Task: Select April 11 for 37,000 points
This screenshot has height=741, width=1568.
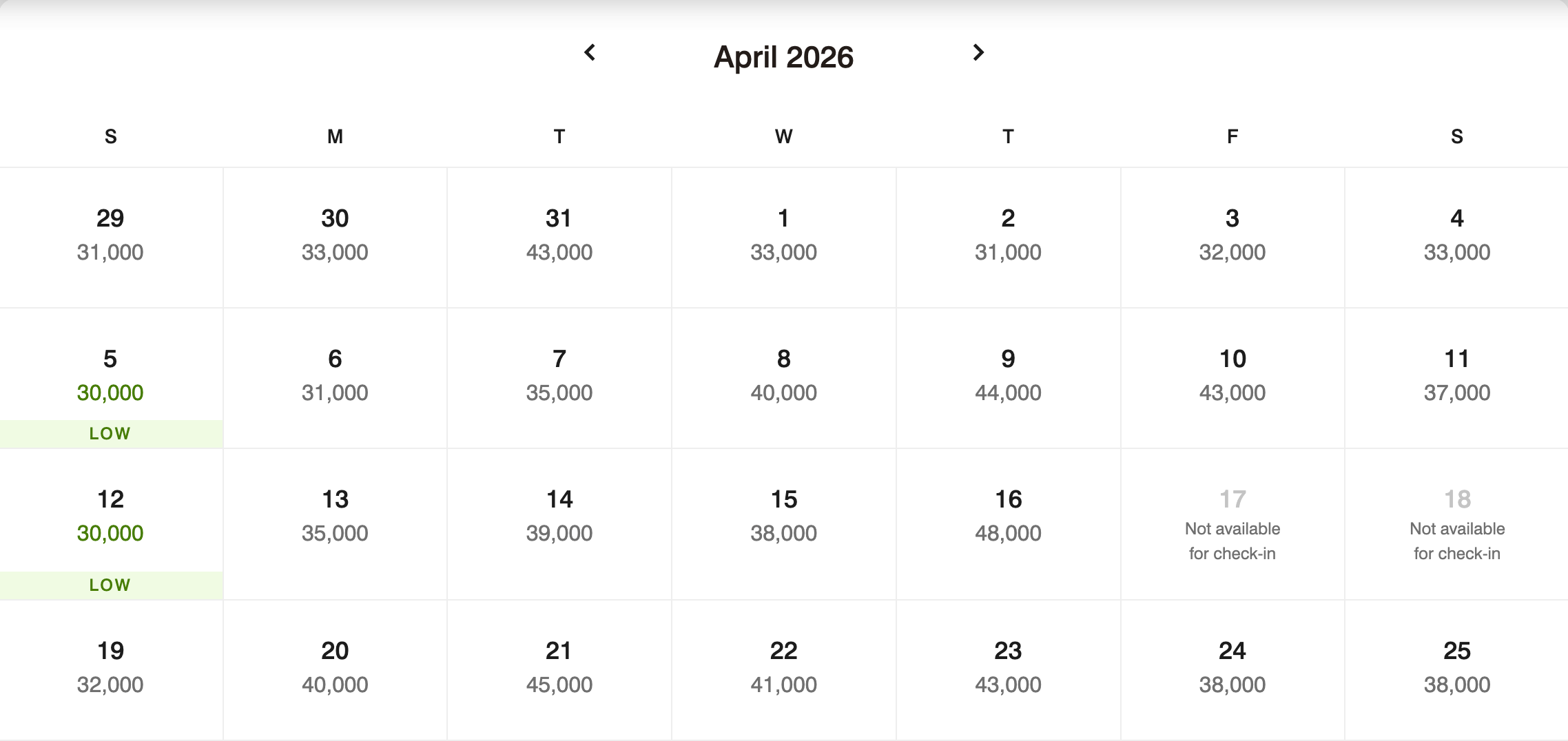Action: pos(1456,376)
